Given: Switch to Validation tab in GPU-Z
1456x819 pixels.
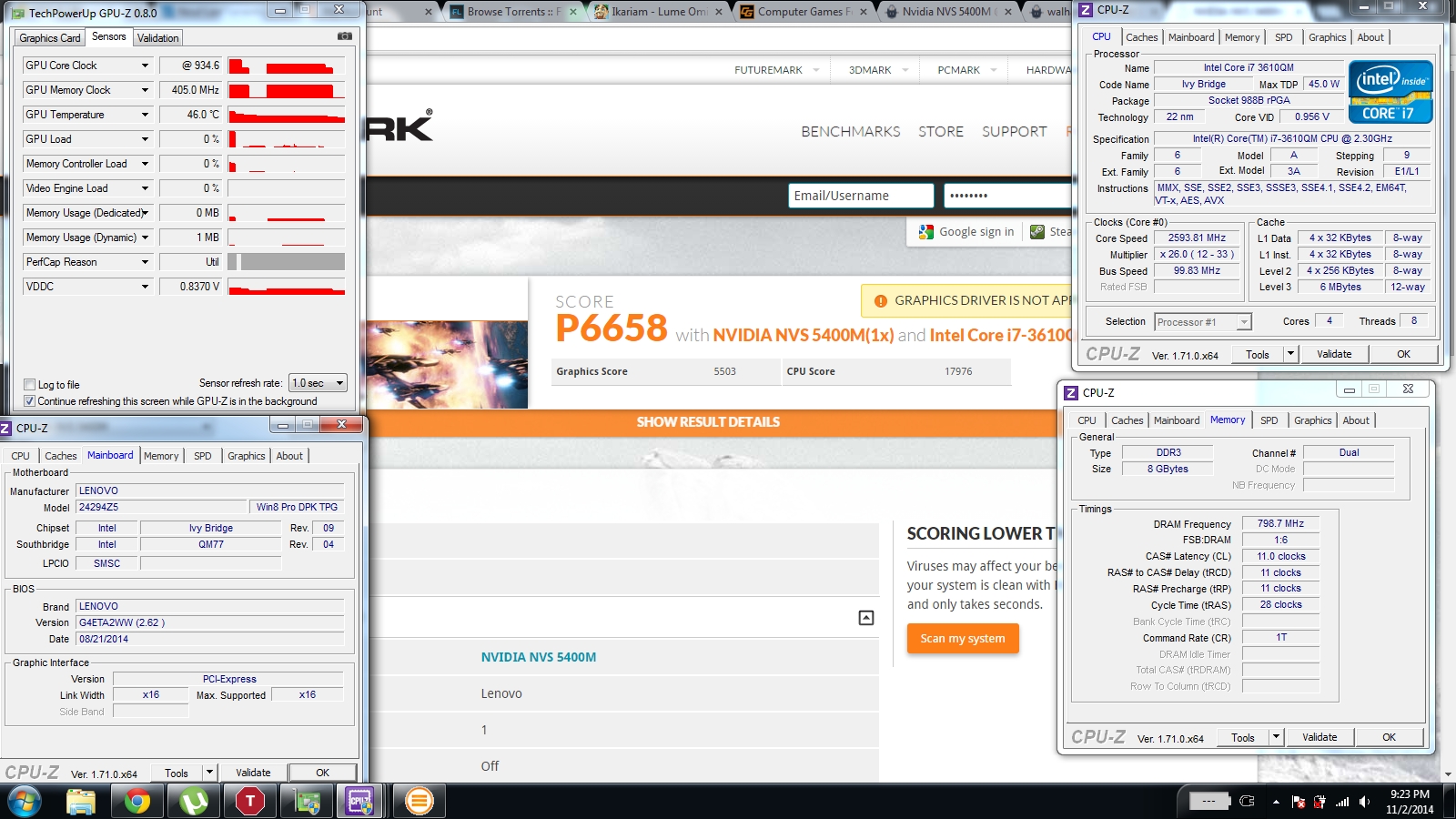Looking at the screenshot, I should click(x=158, y=38).
